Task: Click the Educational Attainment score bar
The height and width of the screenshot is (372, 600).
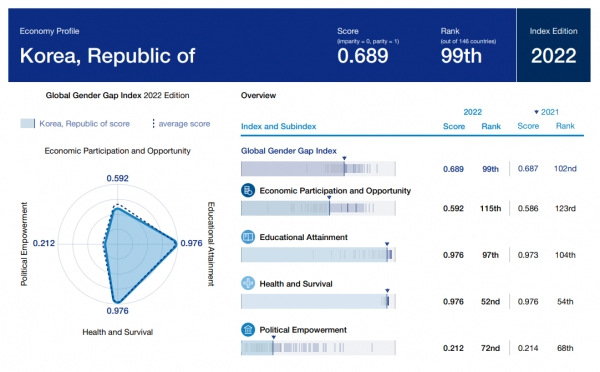Action: [318, 255]
